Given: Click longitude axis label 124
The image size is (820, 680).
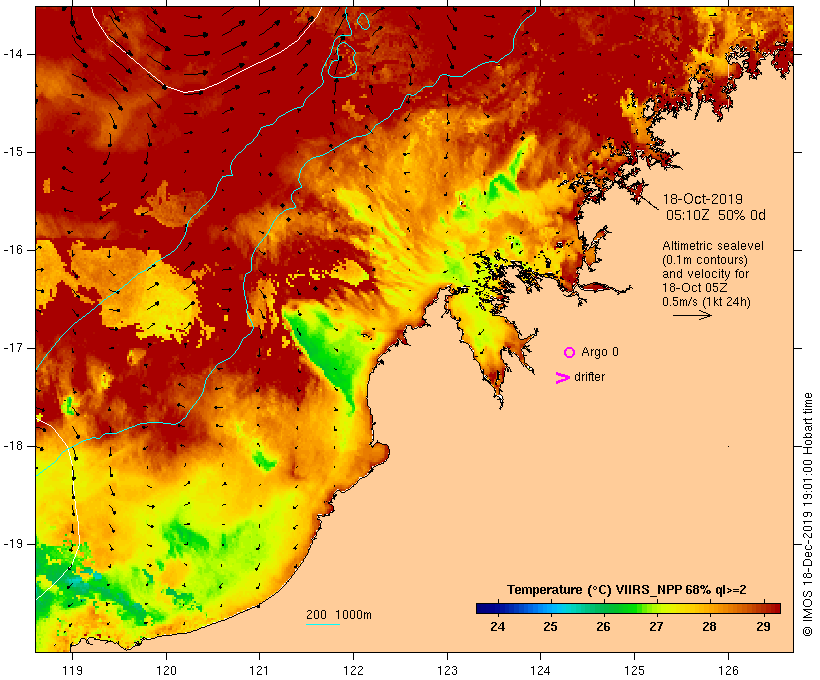Looking at the screenshot, I should [x=540, y=670].
